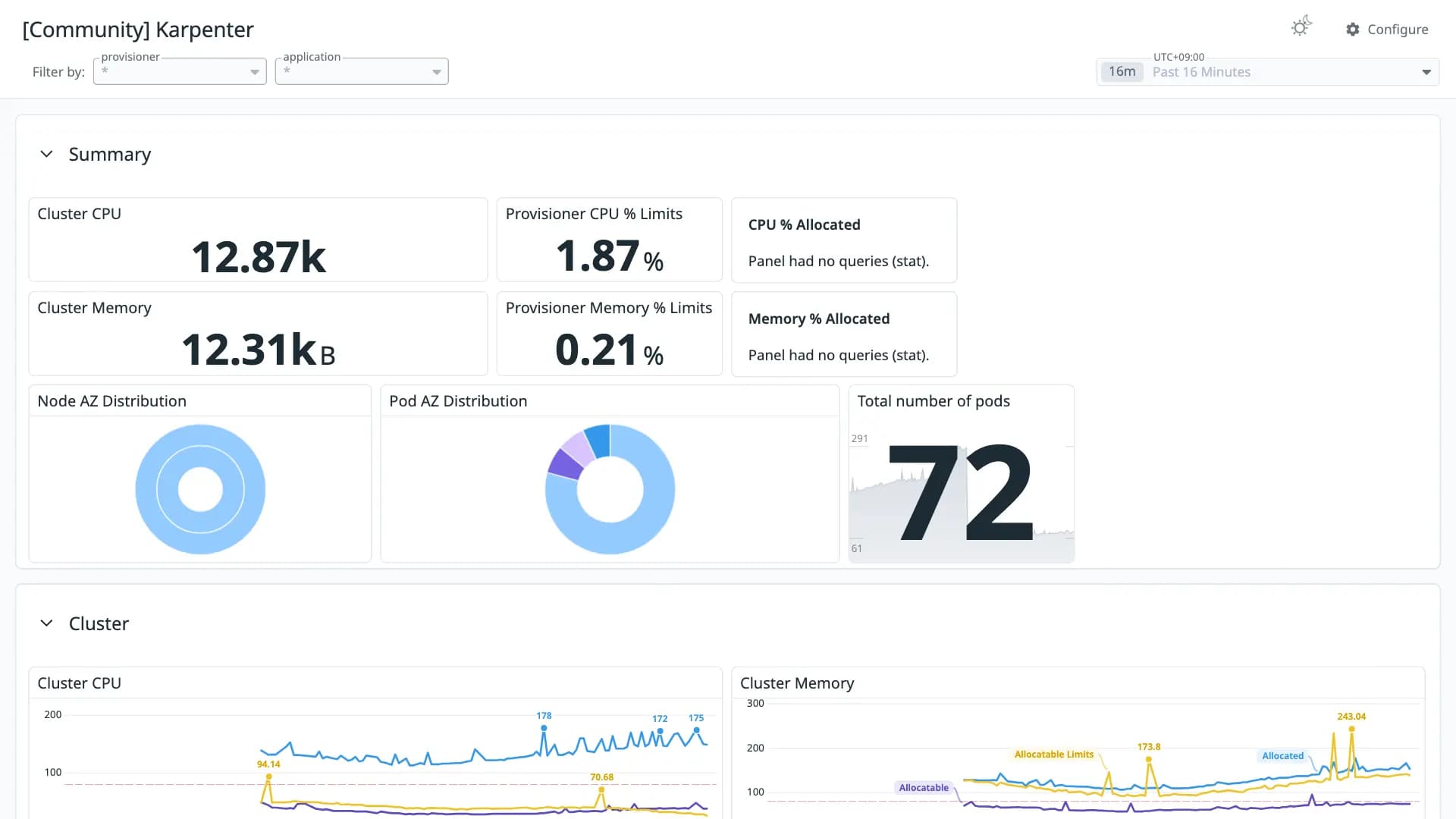Open the Configure settings link

[x=1387, y=30]
